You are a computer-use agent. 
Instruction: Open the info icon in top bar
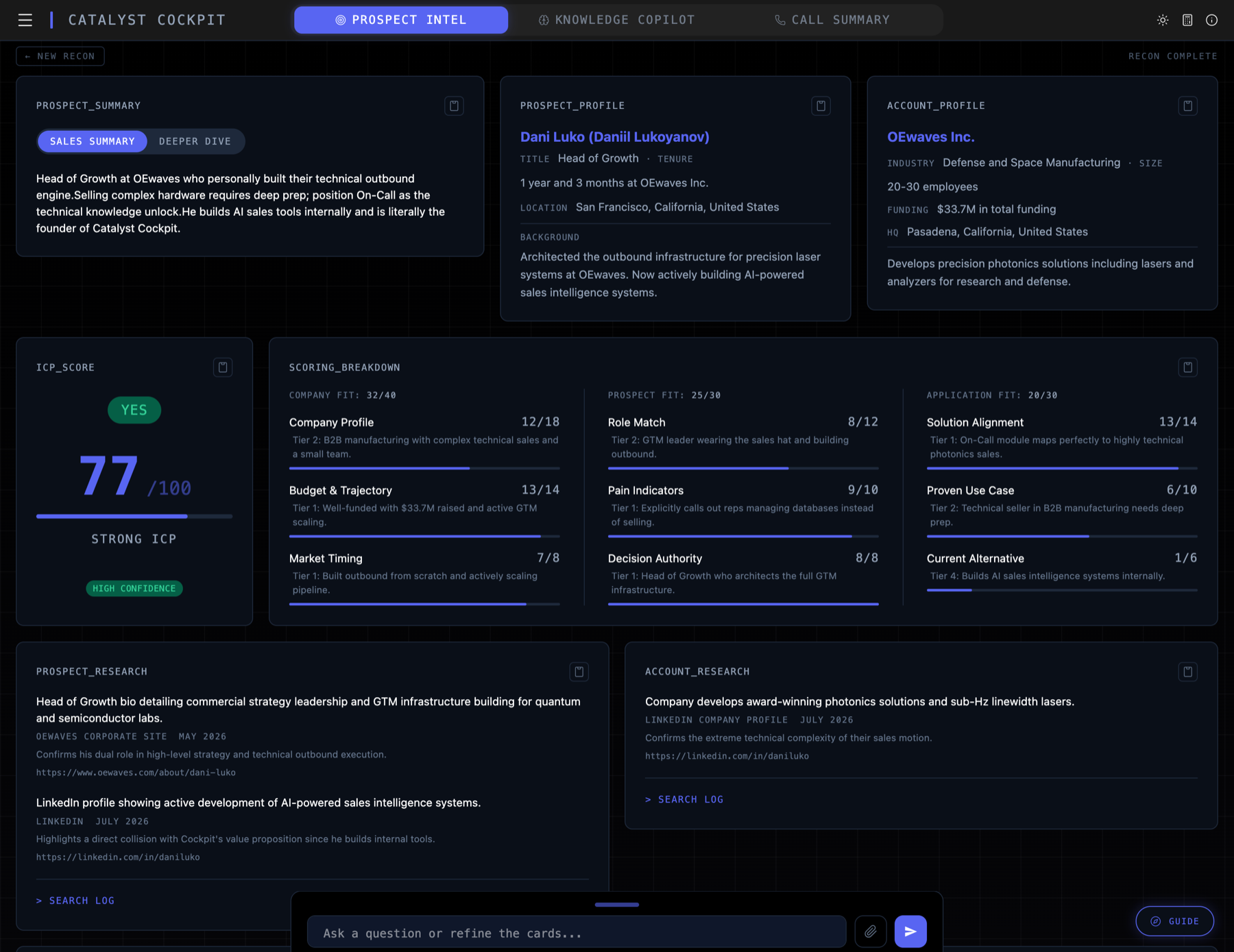click(1212, 20)
